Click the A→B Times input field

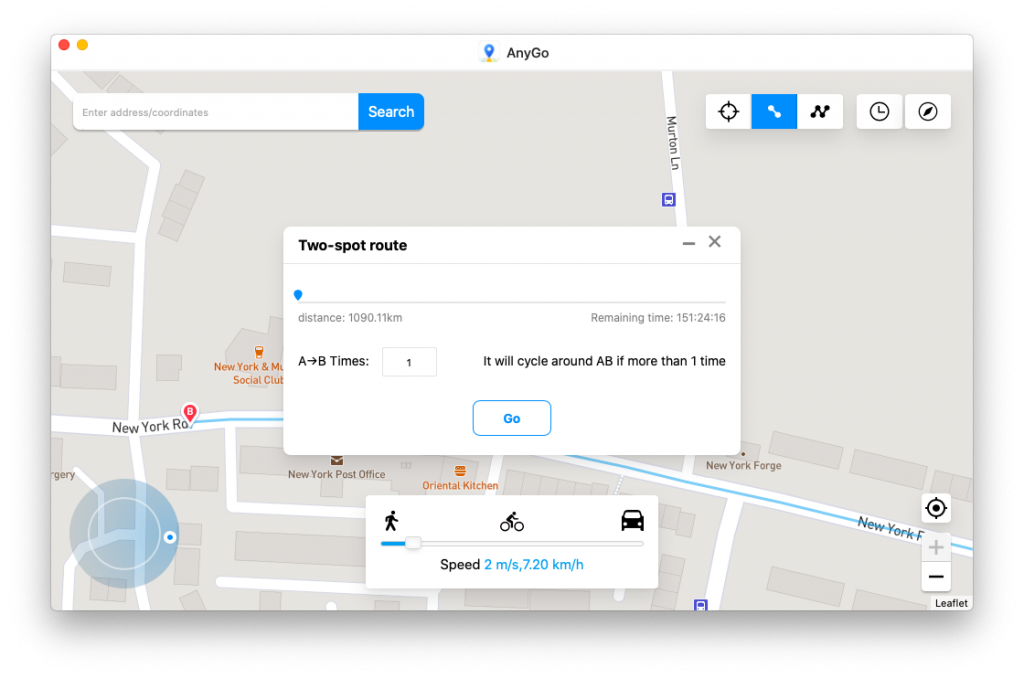(409, 361)
